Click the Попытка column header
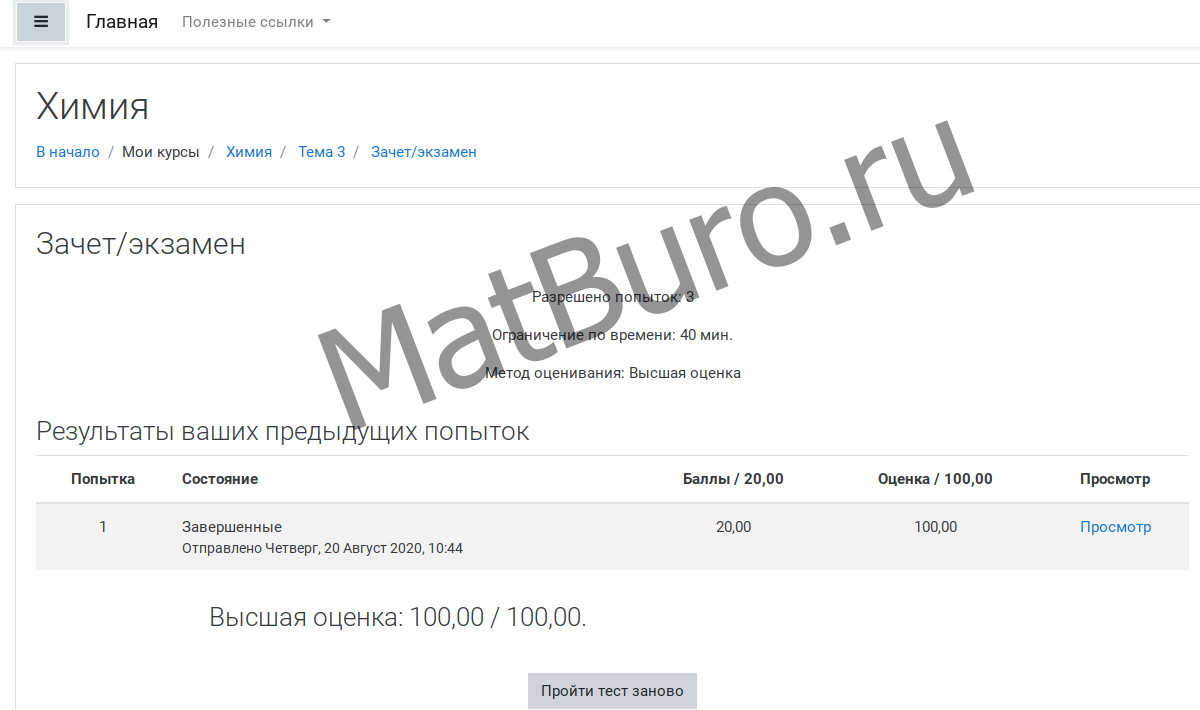 click(103, 479)
